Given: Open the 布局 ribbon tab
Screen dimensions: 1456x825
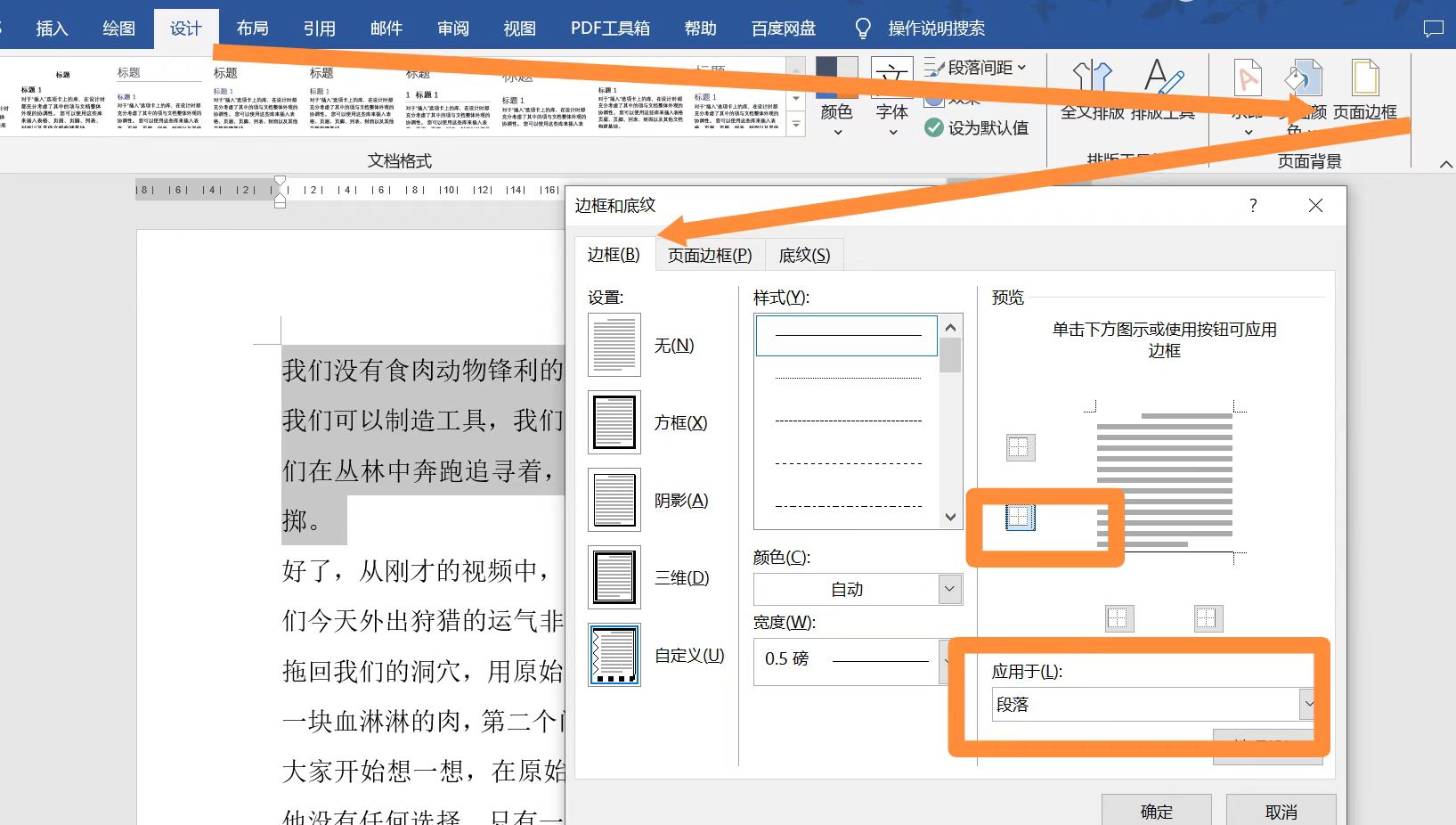Looking at the screenshot, I should tap(252, 29).
